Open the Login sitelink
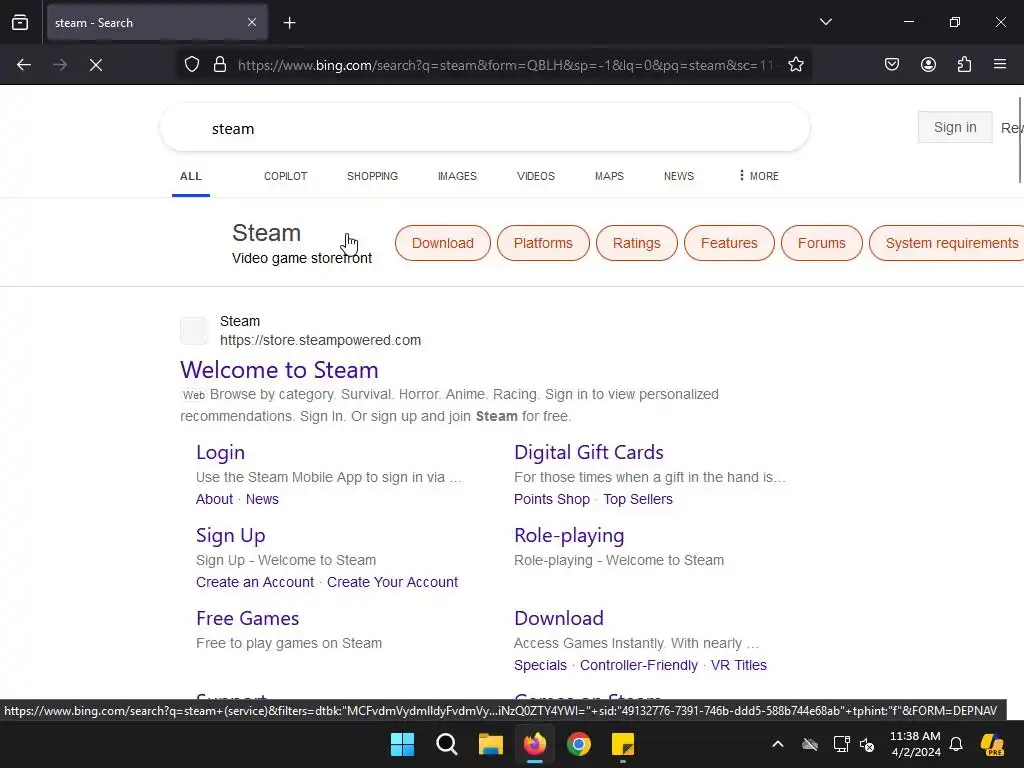Viewport: 1024px width, 768px height. pos(221,452)
